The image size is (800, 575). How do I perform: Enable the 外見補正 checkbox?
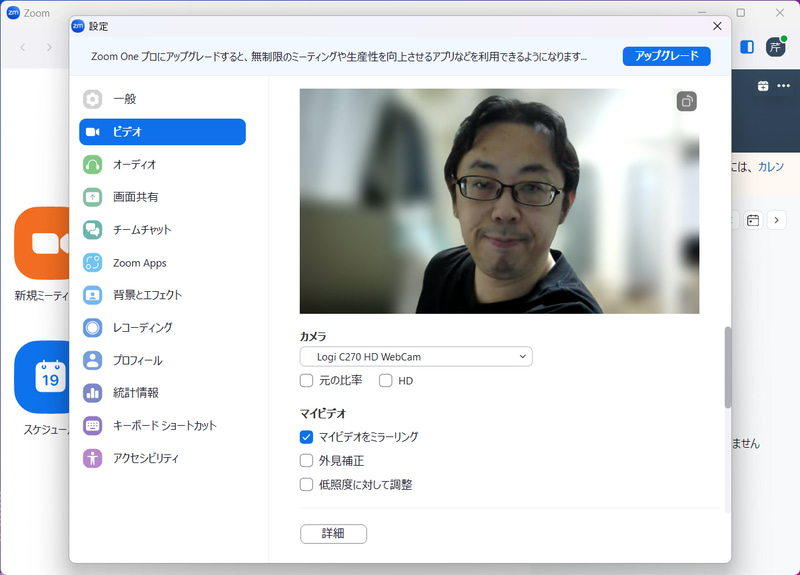pyautogui.click(x=306, y=461)
